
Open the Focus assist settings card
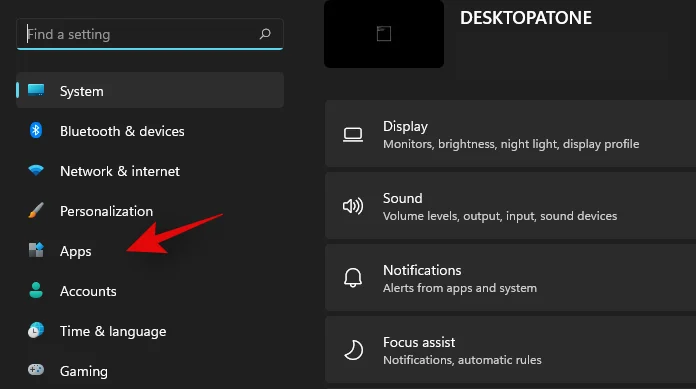(510, 349)
